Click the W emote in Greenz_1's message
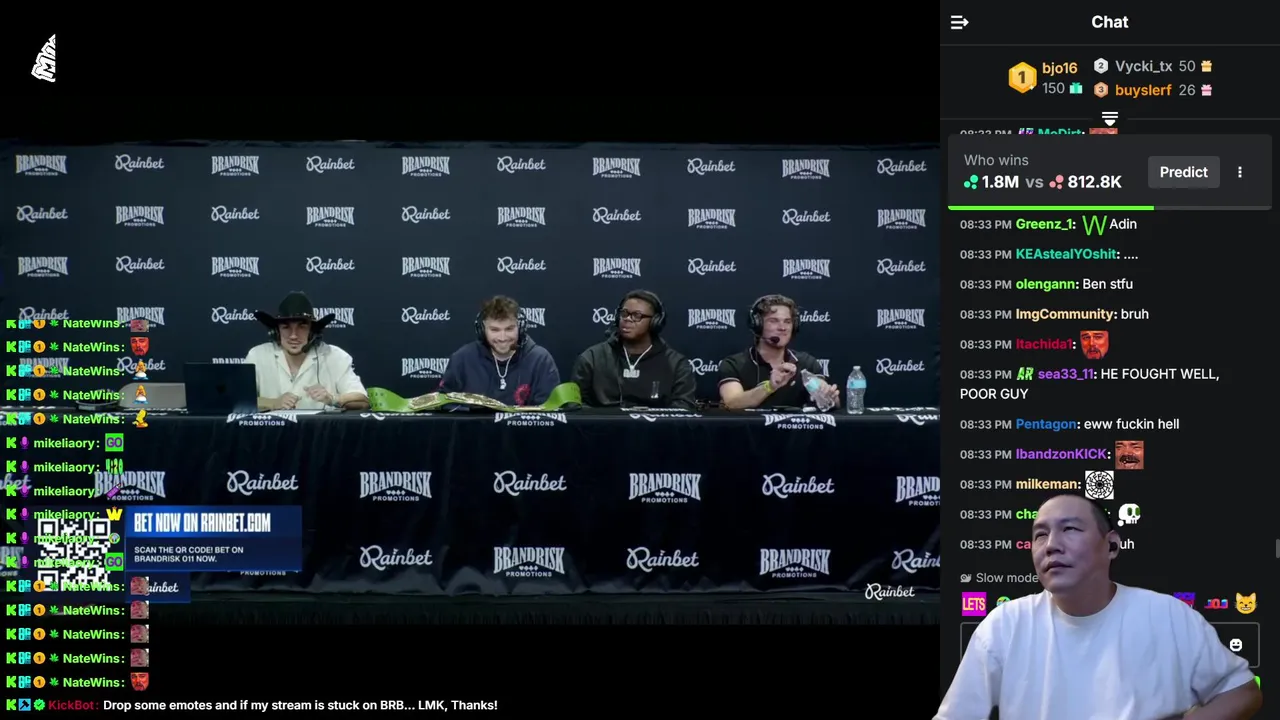The width and height of the screenshot is (1280, 720). click(x=1094, y=224)
